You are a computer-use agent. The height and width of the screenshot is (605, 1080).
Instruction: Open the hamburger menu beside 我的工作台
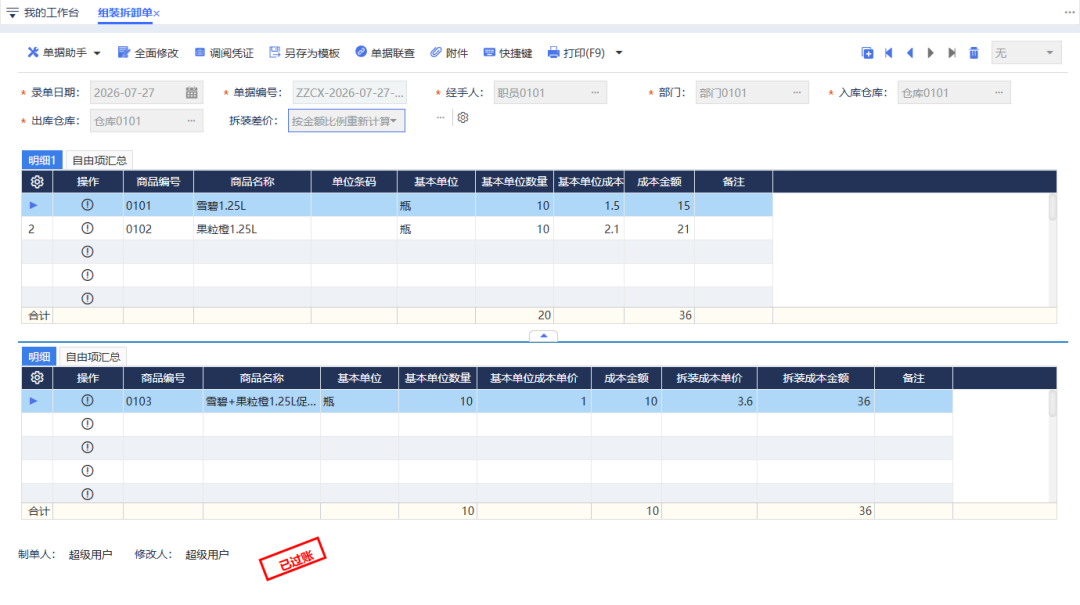pos(12,12)
